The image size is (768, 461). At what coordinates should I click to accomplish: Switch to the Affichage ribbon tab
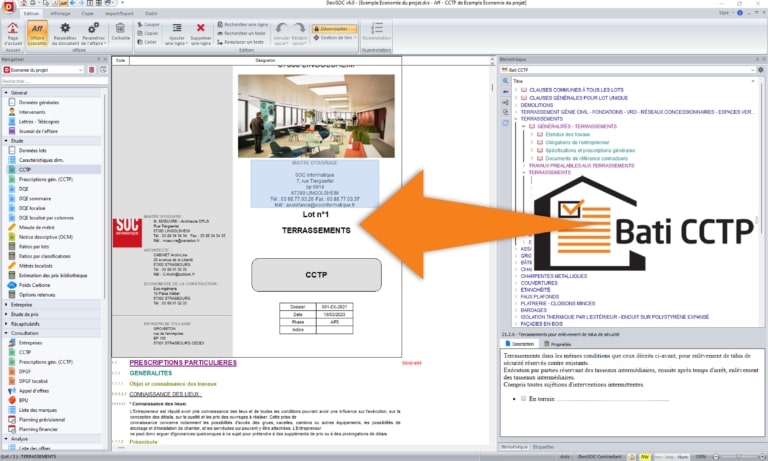(x=60, y=14)
